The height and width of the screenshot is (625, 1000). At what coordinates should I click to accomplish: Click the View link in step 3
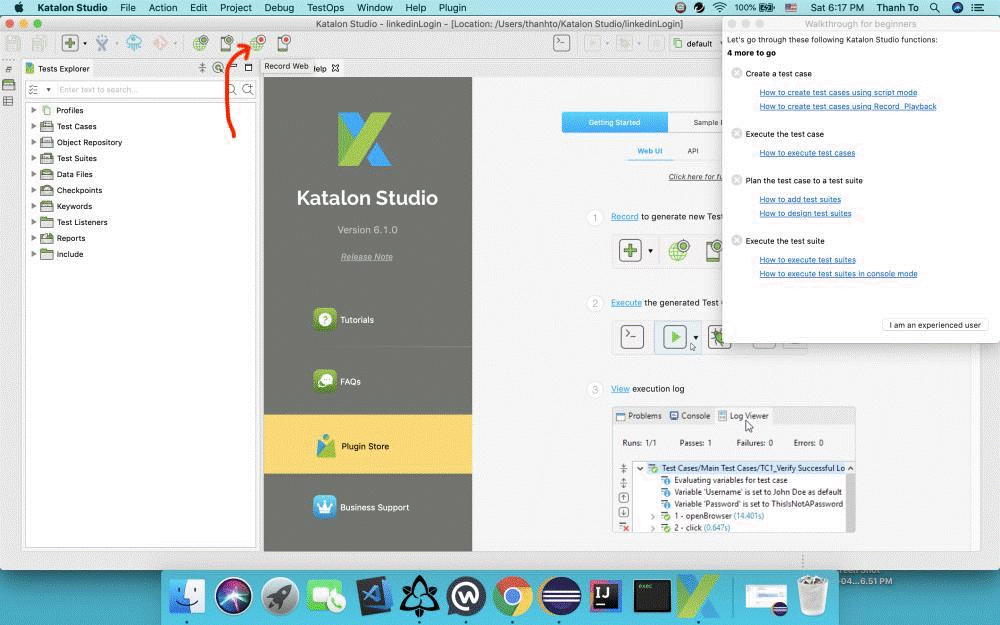[620, 388]
